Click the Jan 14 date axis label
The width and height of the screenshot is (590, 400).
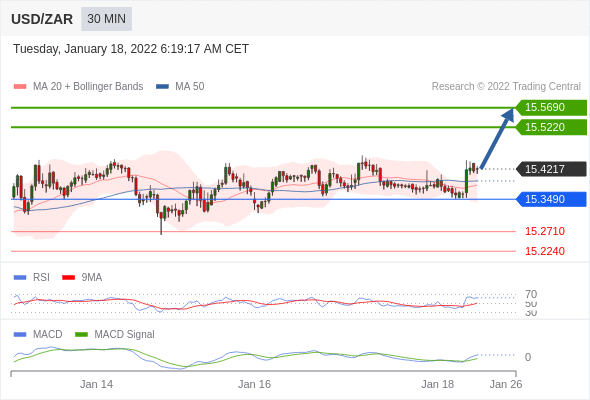point(96,384)
